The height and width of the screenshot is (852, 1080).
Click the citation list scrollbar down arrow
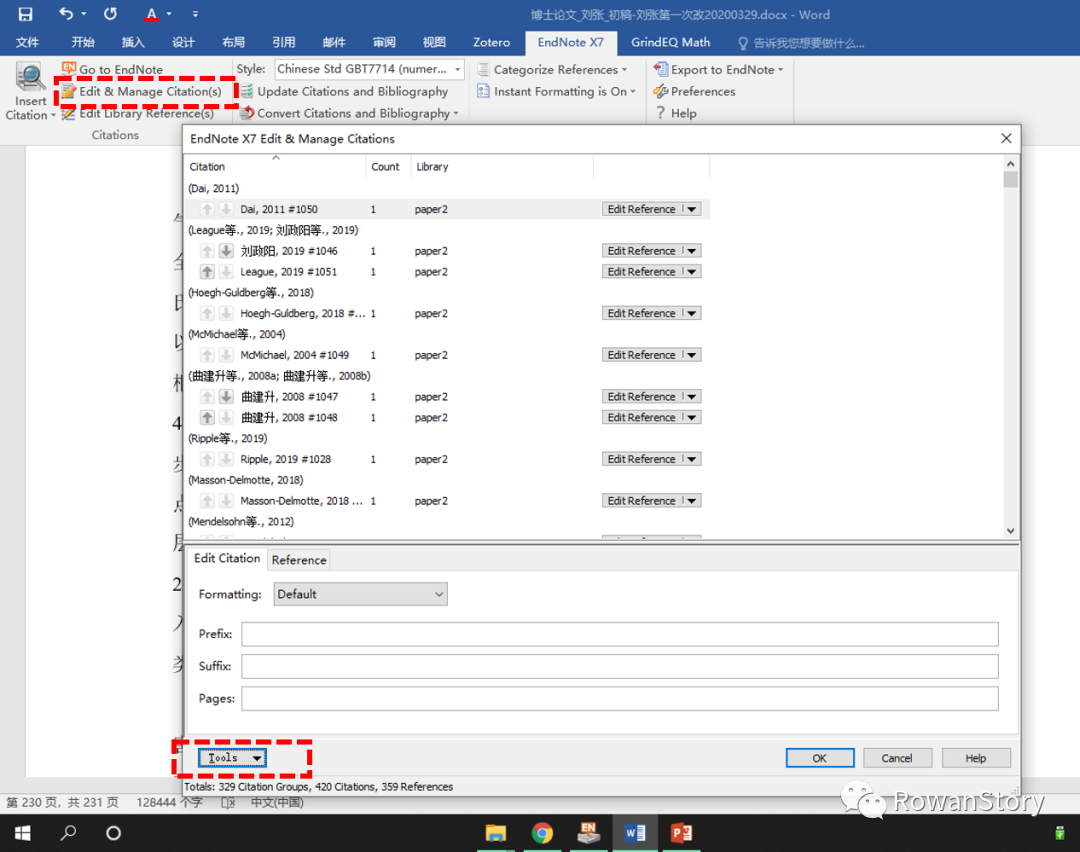pos(1010,530)
